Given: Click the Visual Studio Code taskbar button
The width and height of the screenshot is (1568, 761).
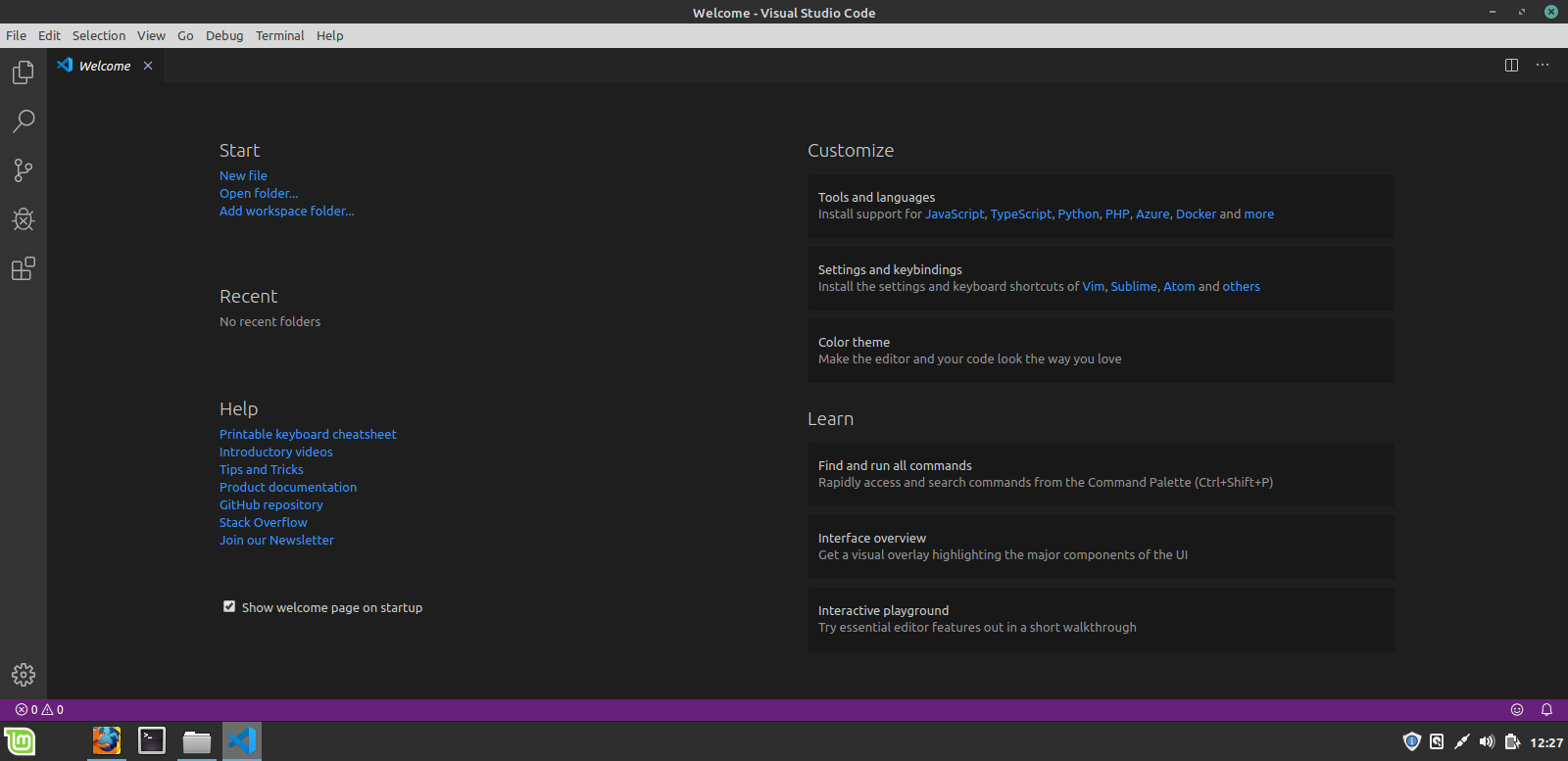Looking at the screenshot, I should point(242,740).
